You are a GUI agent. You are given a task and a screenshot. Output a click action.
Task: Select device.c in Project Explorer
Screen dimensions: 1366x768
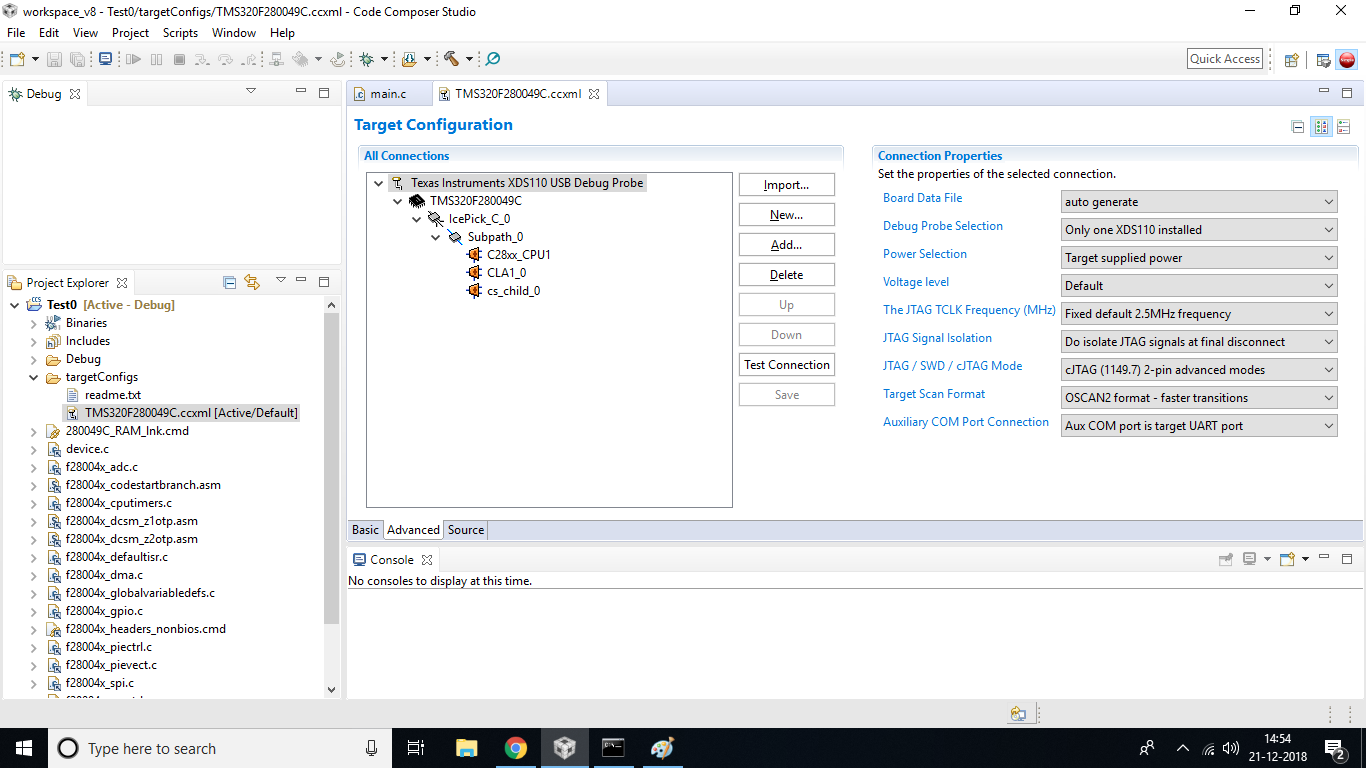[x=87, y=449]
